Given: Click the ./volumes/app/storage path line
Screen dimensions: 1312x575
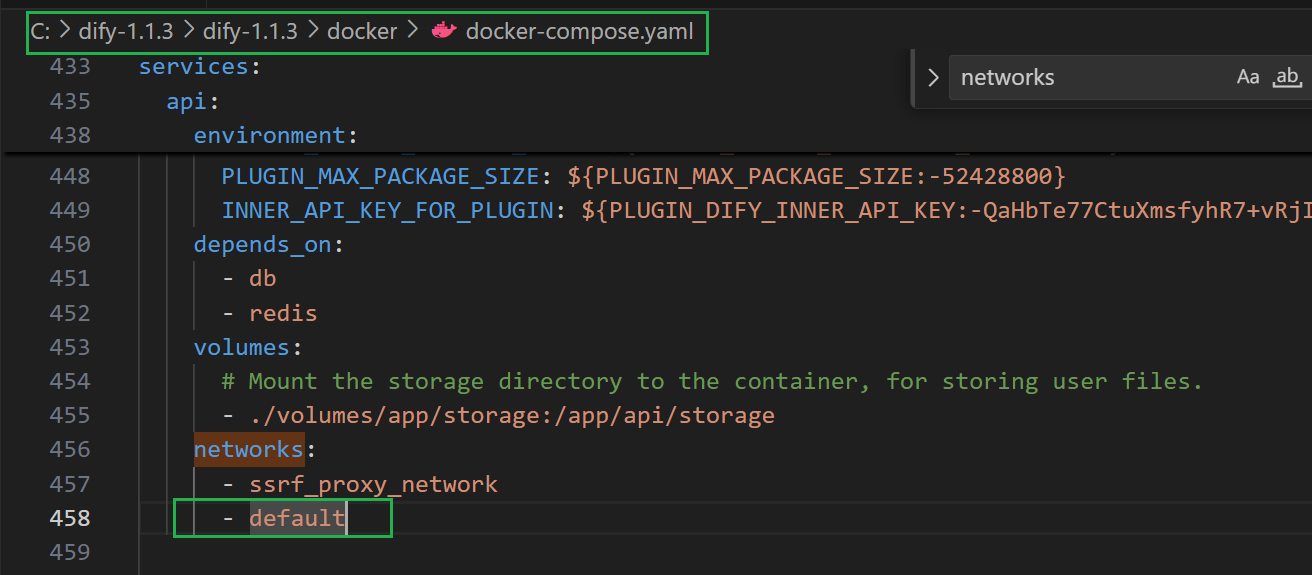Looking at the screenshot, I should pyautogui.click(x=498, y=415).
